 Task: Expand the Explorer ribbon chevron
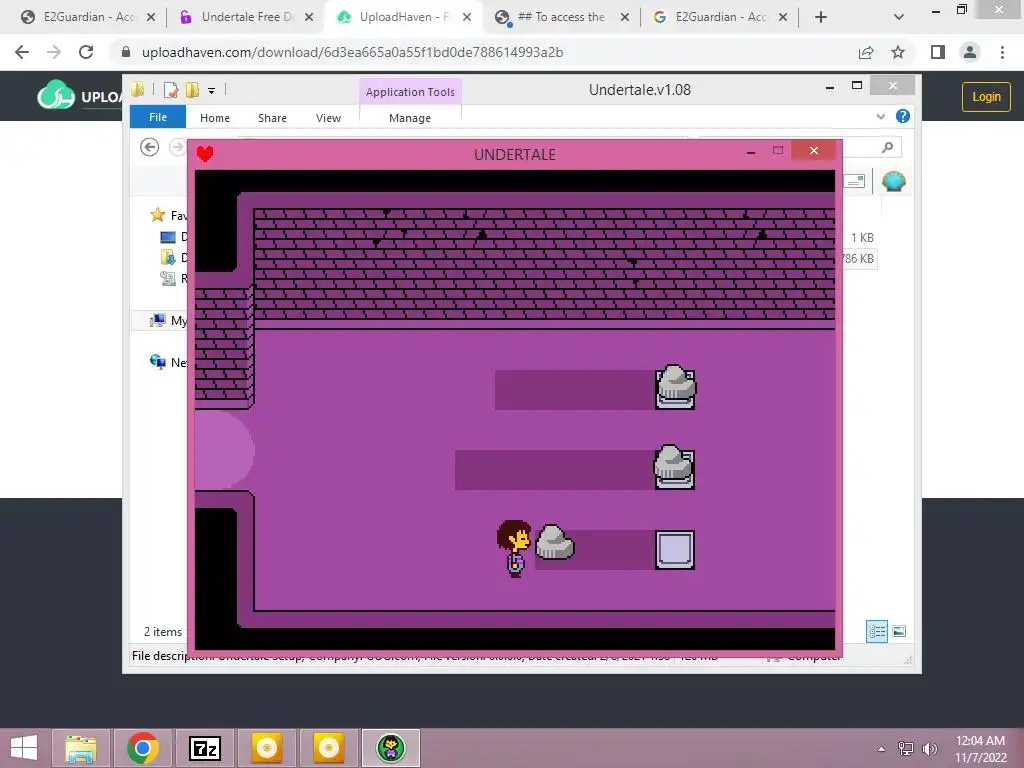click(x=880, y=116)
